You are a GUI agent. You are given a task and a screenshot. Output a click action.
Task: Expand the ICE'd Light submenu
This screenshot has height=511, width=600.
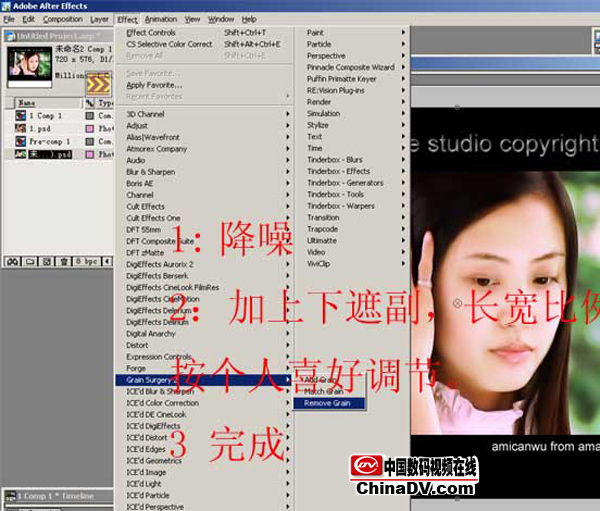204,483
